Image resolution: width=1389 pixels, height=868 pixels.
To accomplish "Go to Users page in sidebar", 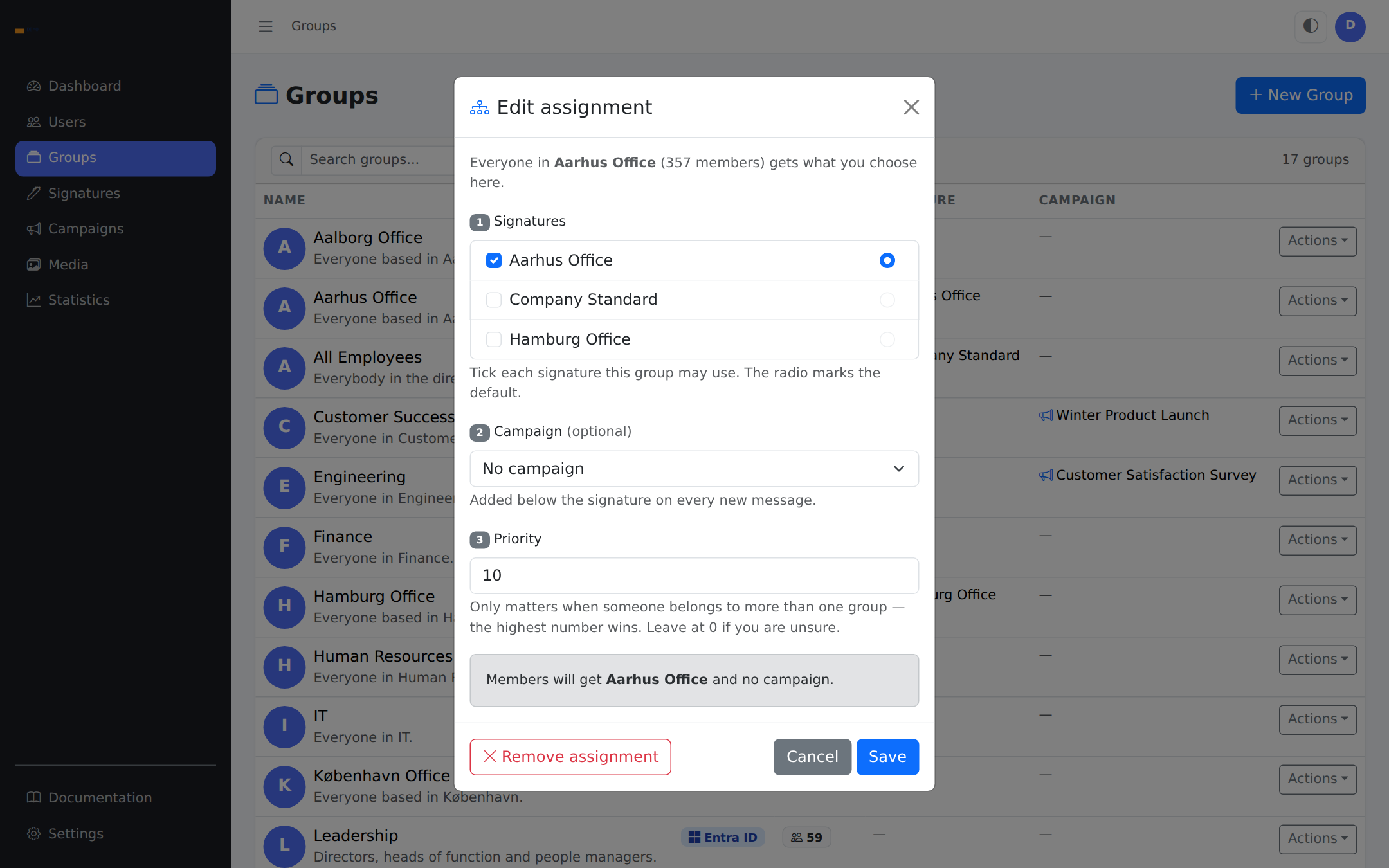I will tap(116, 122).
